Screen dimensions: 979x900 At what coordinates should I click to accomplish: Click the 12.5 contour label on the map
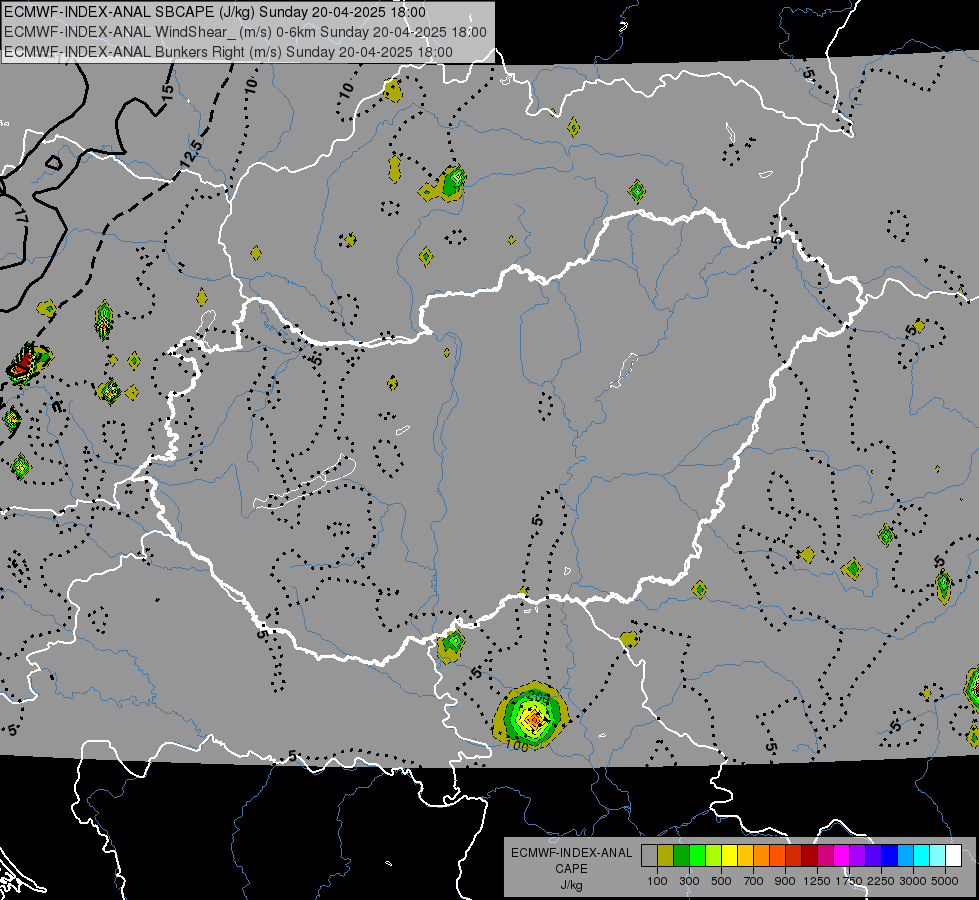(x=191, y=154)
